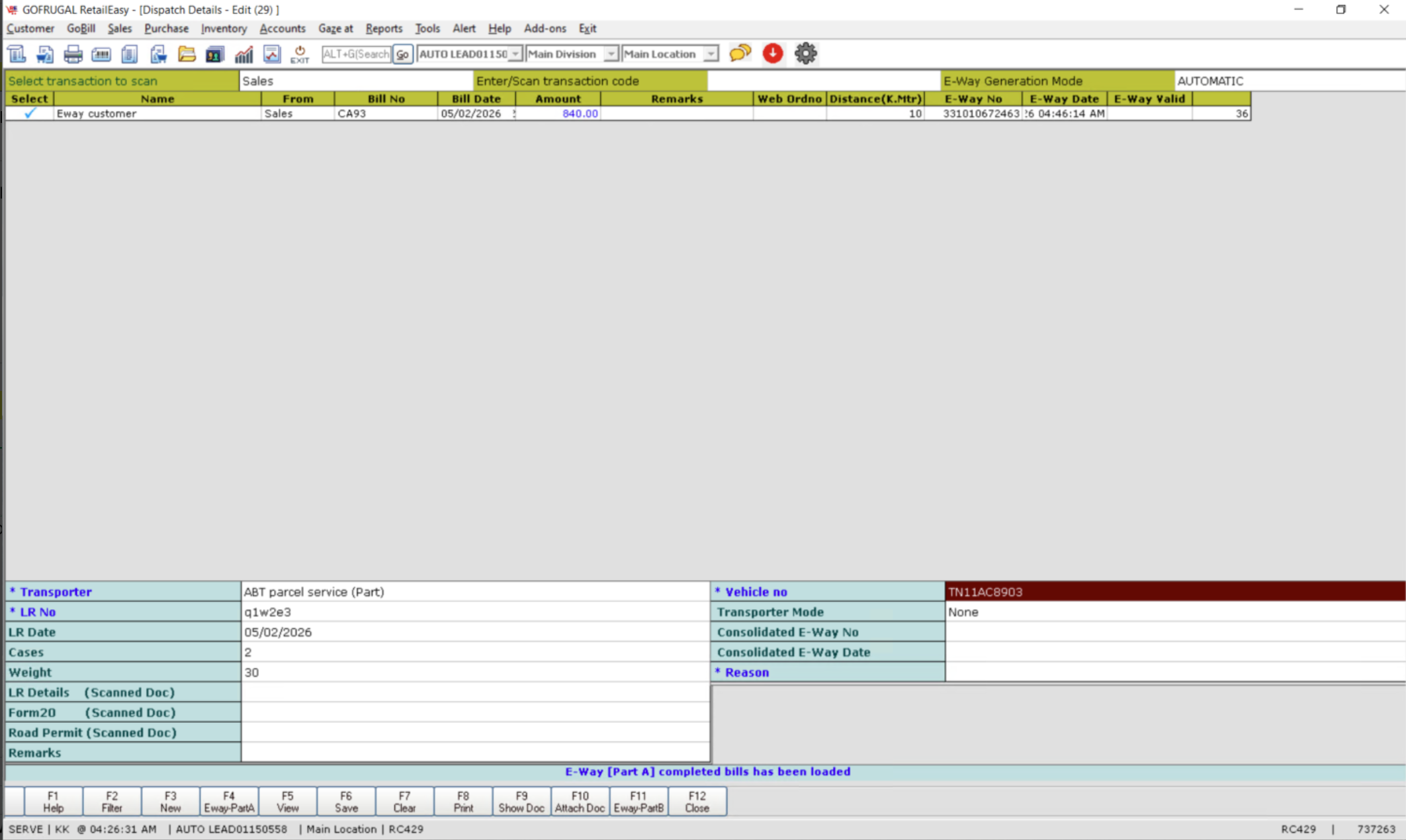Click the printer icon in toolbar
The image size is (1406, 840).
coord(73,54)
